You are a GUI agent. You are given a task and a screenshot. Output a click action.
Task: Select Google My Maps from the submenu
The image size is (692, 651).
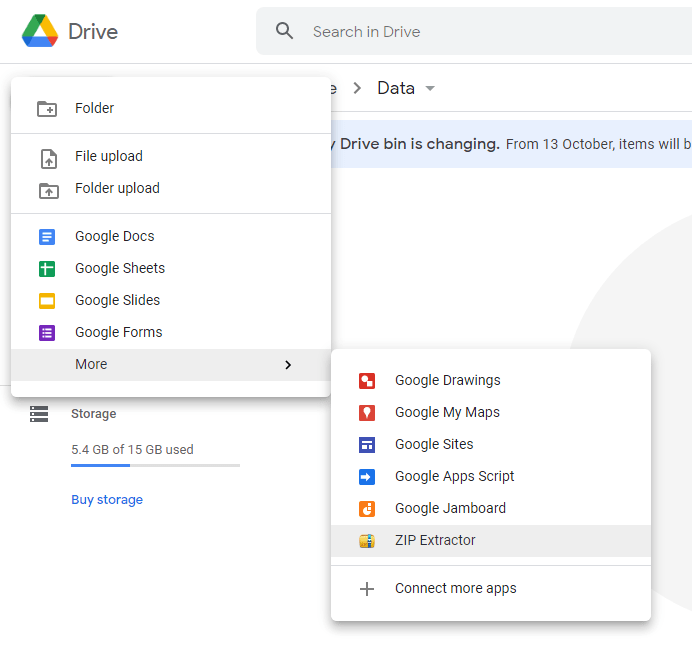tap(491, 412)
